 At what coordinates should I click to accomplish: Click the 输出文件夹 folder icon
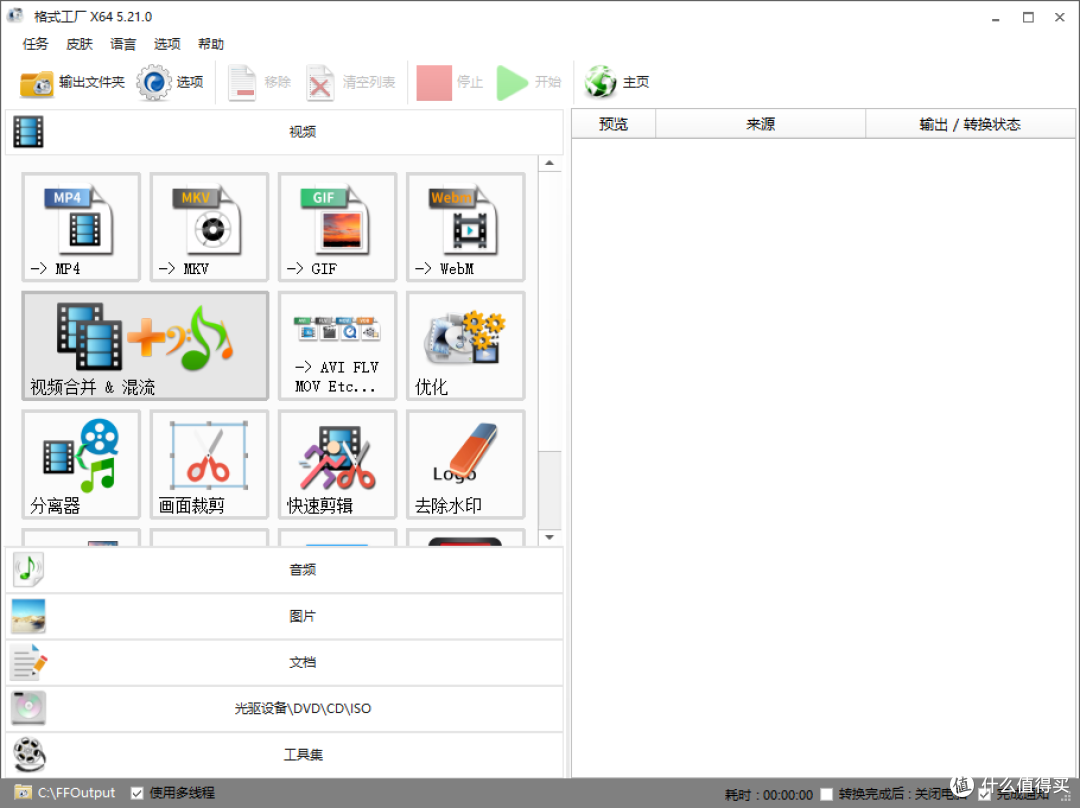point(37,83)
